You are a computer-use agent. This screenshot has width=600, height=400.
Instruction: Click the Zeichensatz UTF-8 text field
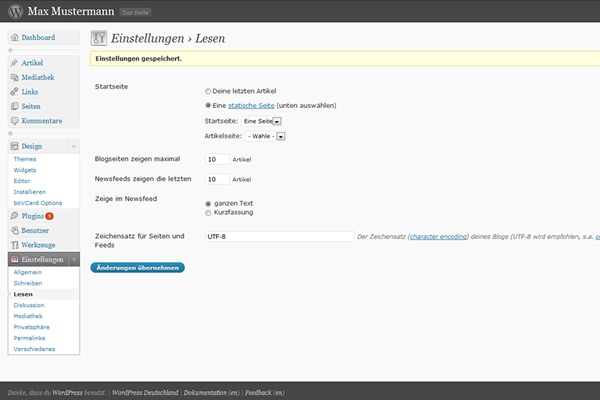click(278, 236)
